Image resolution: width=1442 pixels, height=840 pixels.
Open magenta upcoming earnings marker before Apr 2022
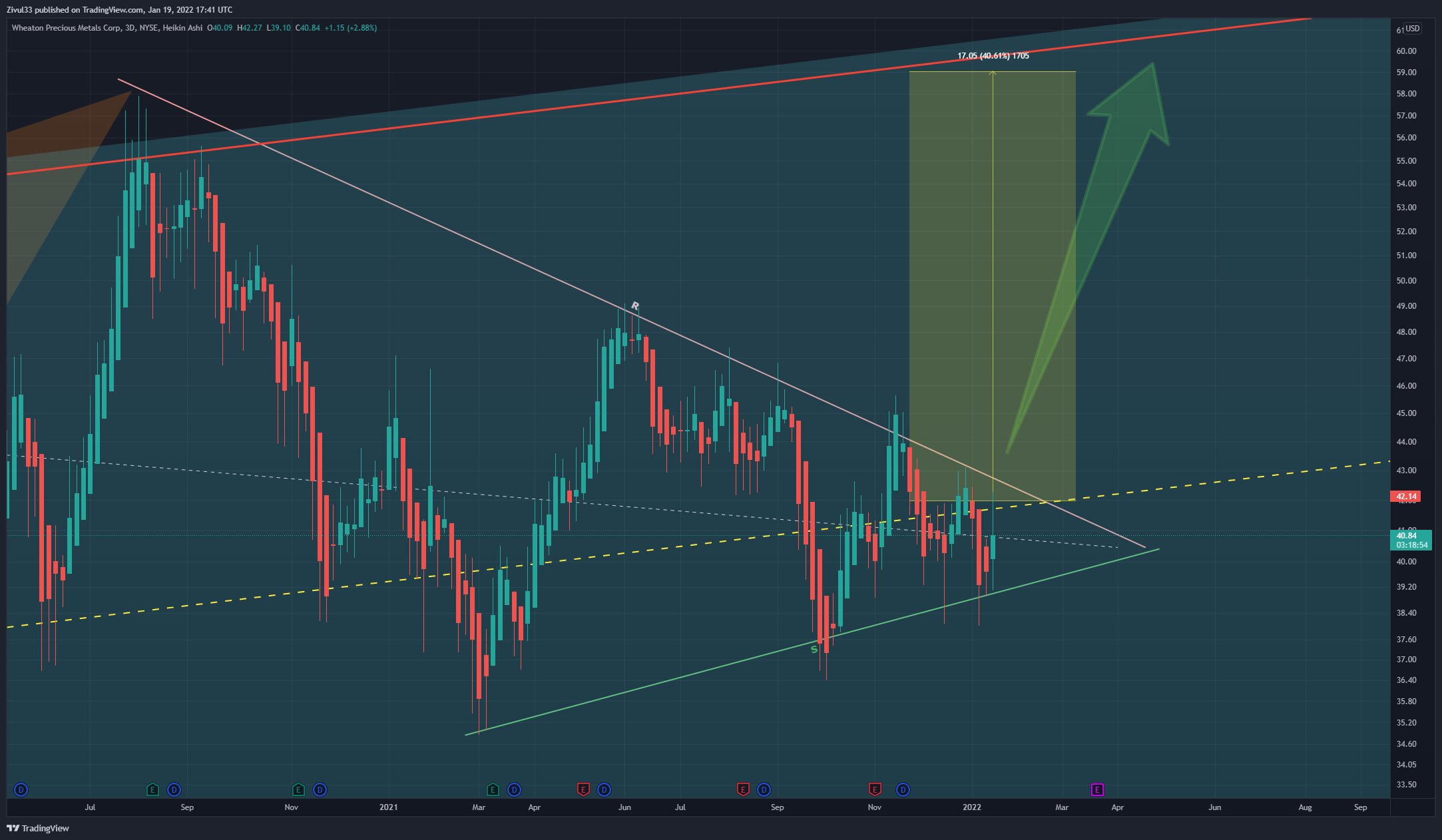coord(1097,790)
